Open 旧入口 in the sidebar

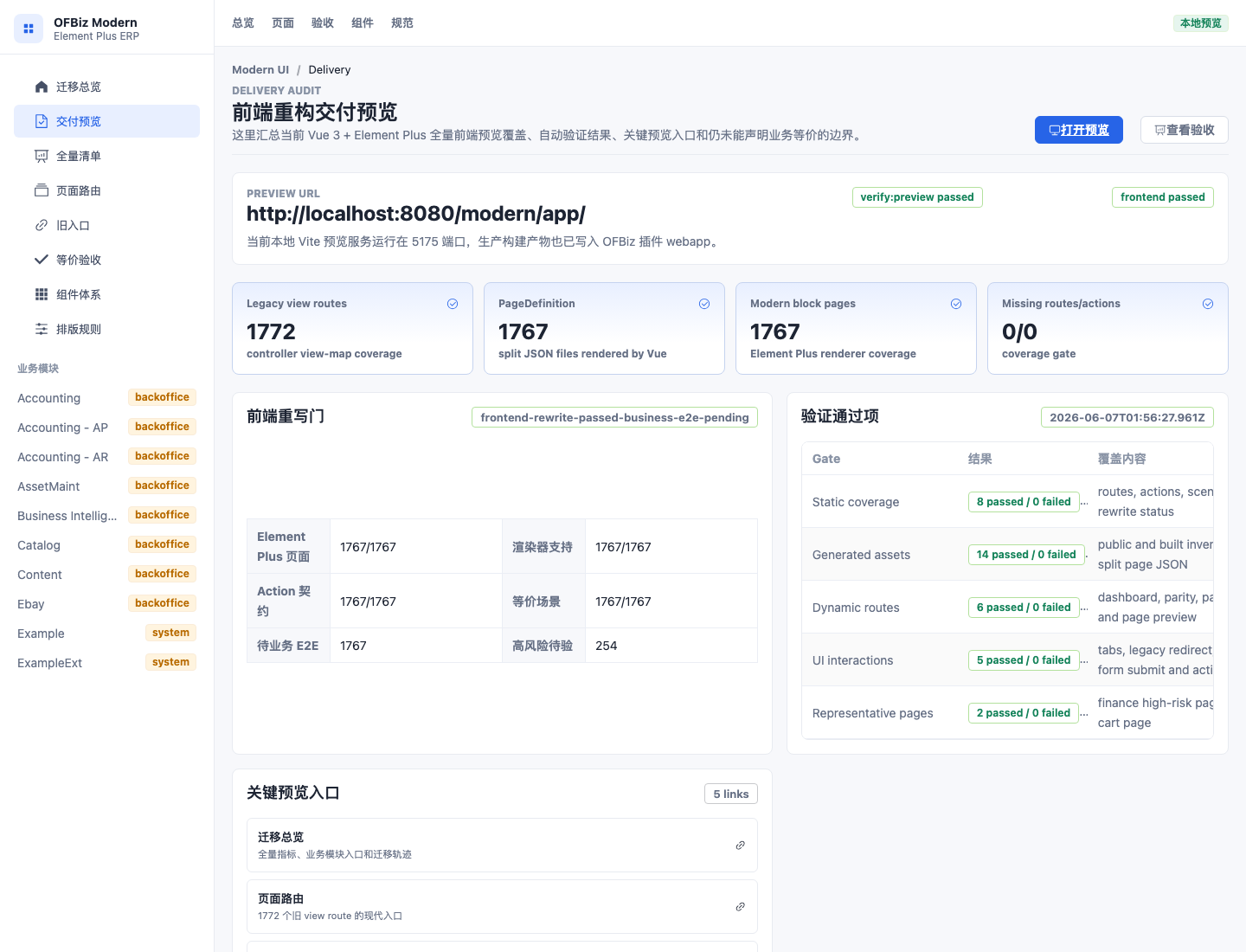pyautogui.click(x=106, y=225)
